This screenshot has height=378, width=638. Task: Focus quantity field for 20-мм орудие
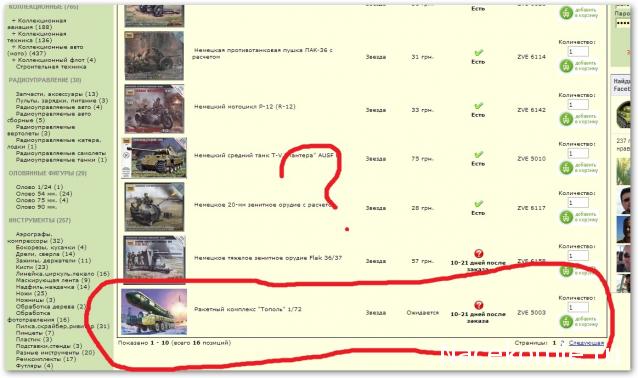coord(578,203)
